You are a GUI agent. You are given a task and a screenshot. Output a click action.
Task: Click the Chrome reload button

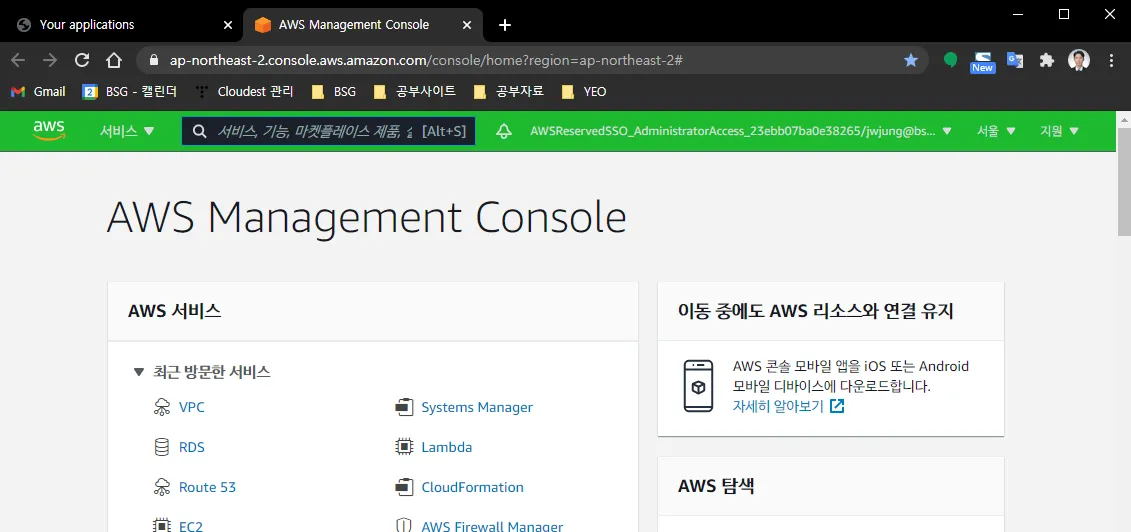click(83, 60)
